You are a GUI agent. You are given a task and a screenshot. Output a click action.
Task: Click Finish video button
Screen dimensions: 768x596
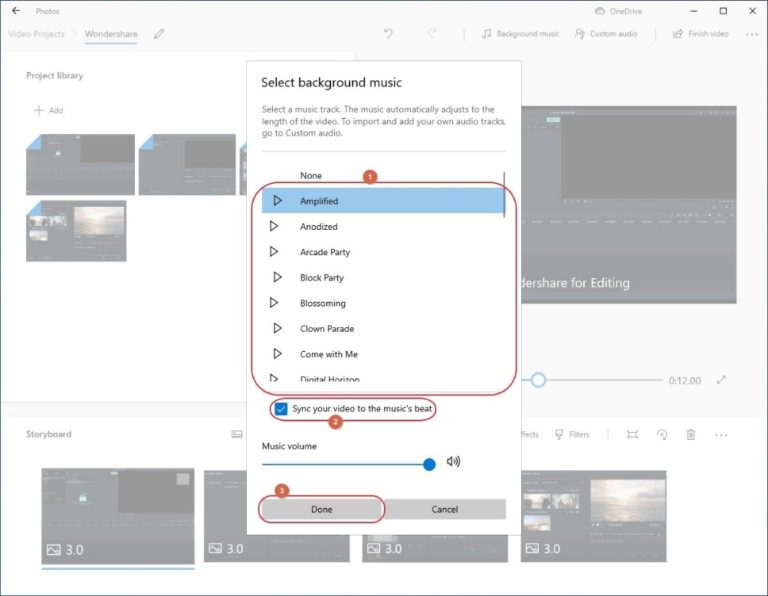pos(700,34)
